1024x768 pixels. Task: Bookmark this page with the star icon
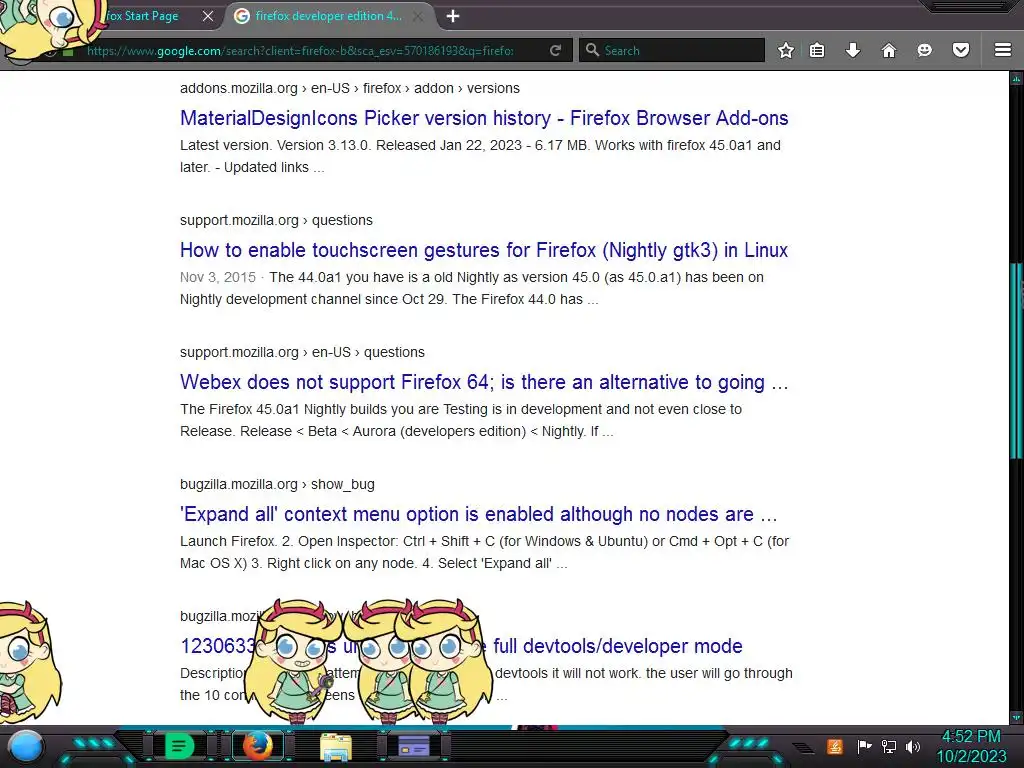coord(786,50)
